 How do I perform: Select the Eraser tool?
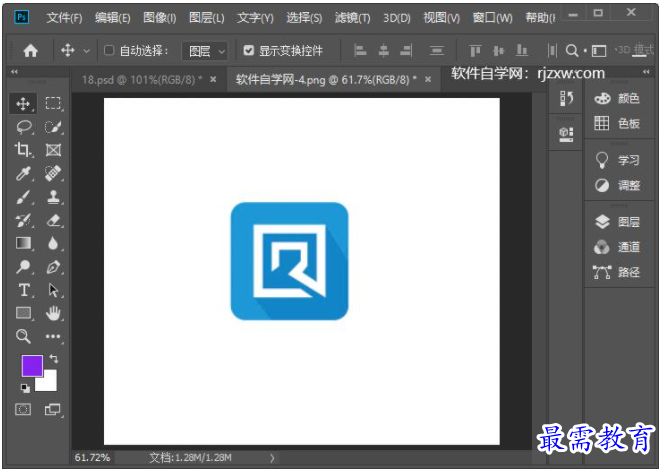[53, 220]
